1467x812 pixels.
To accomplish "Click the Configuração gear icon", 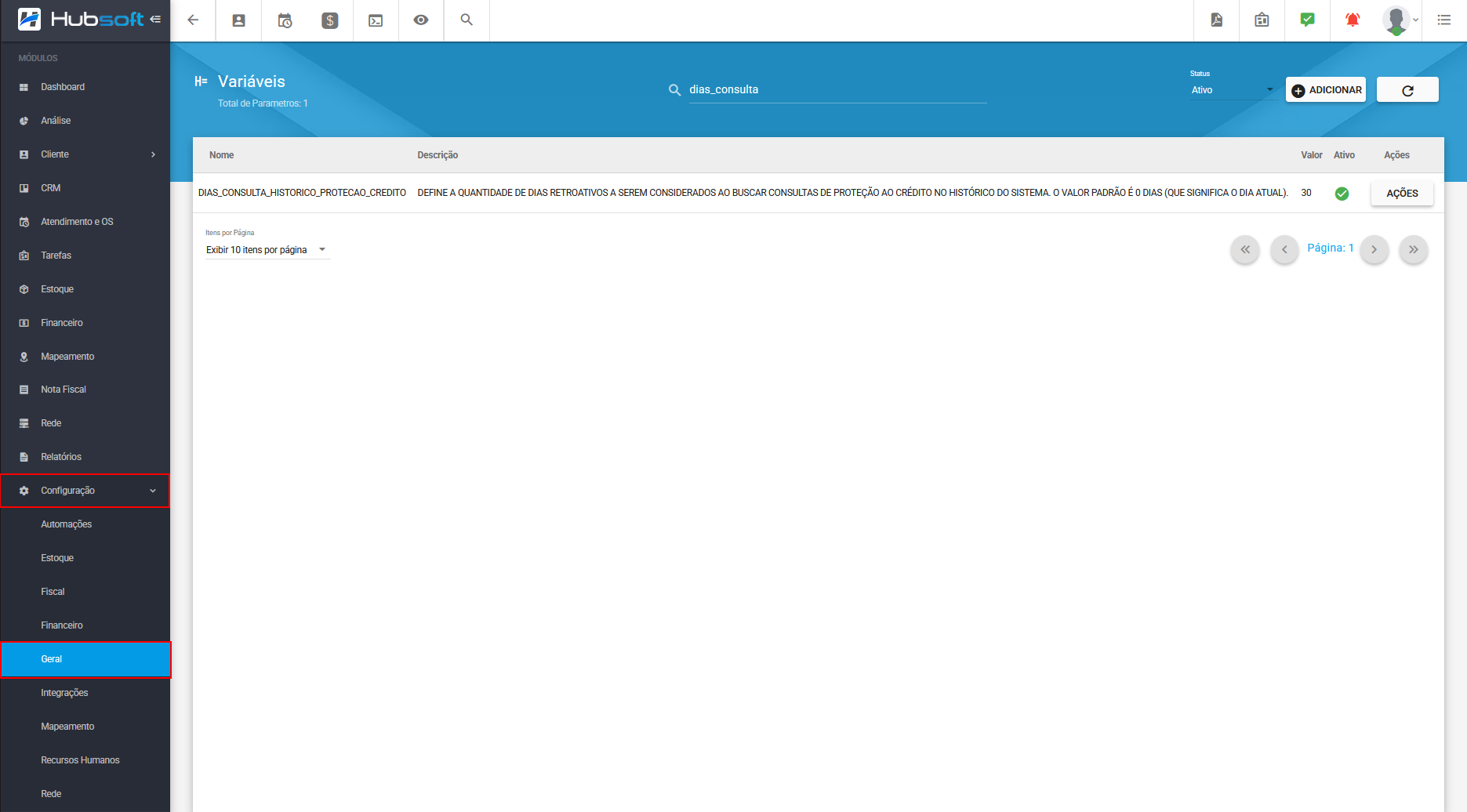I will point(24,491).
